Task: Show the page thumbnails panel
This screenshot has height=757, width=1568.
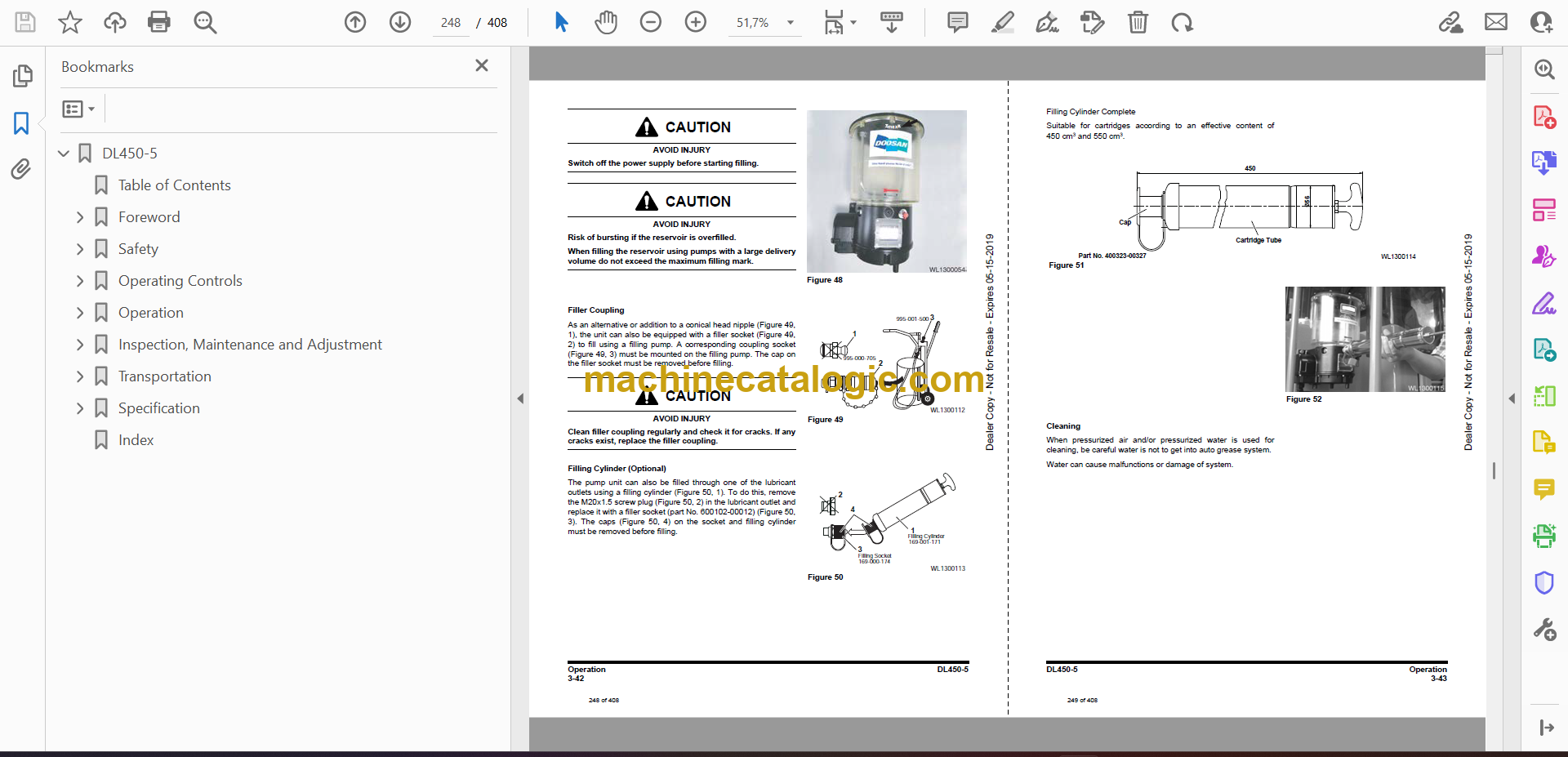Action: coord(22,76)
